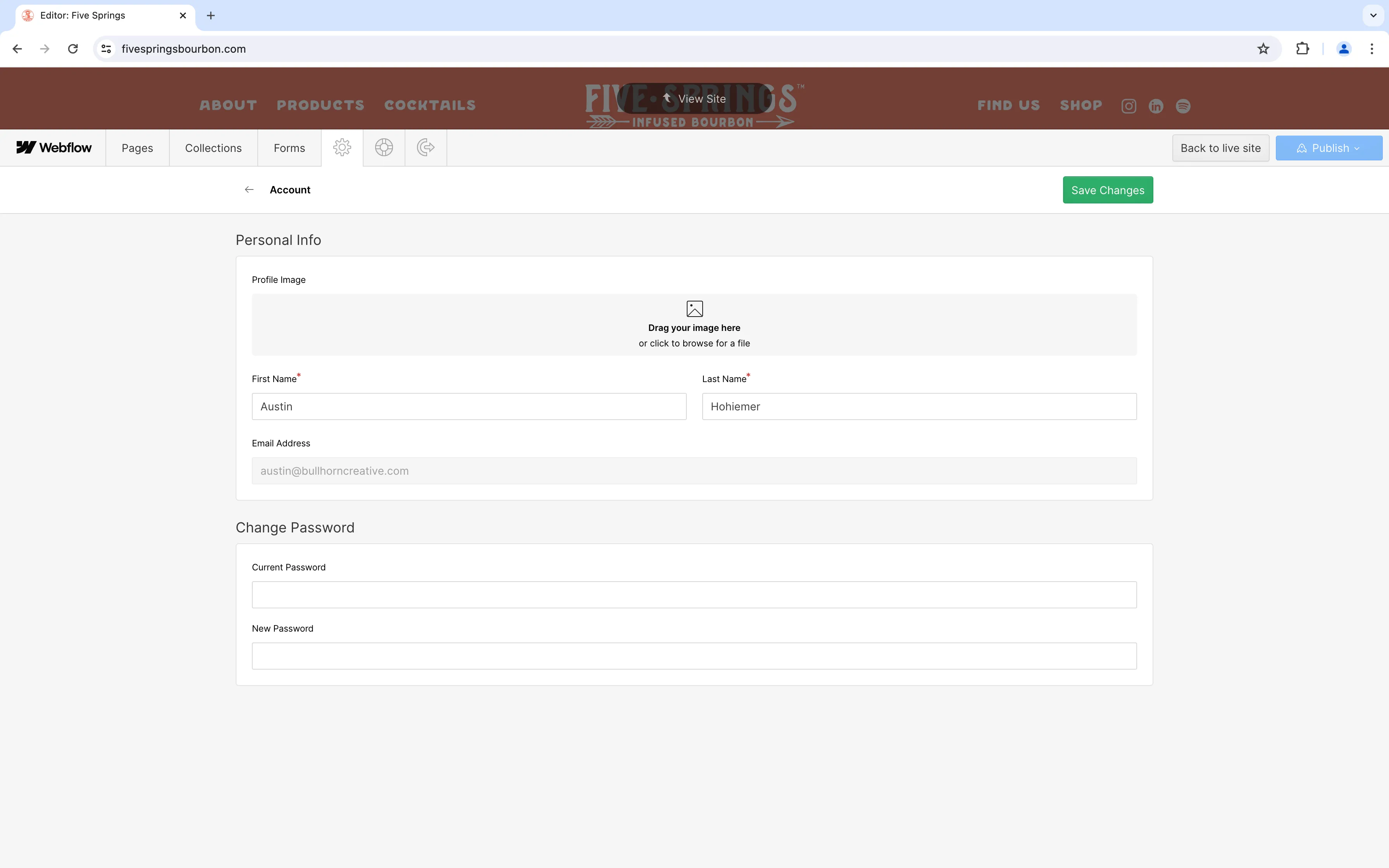
Task: Click Back to live site
Action: (x=1220, y=148)
